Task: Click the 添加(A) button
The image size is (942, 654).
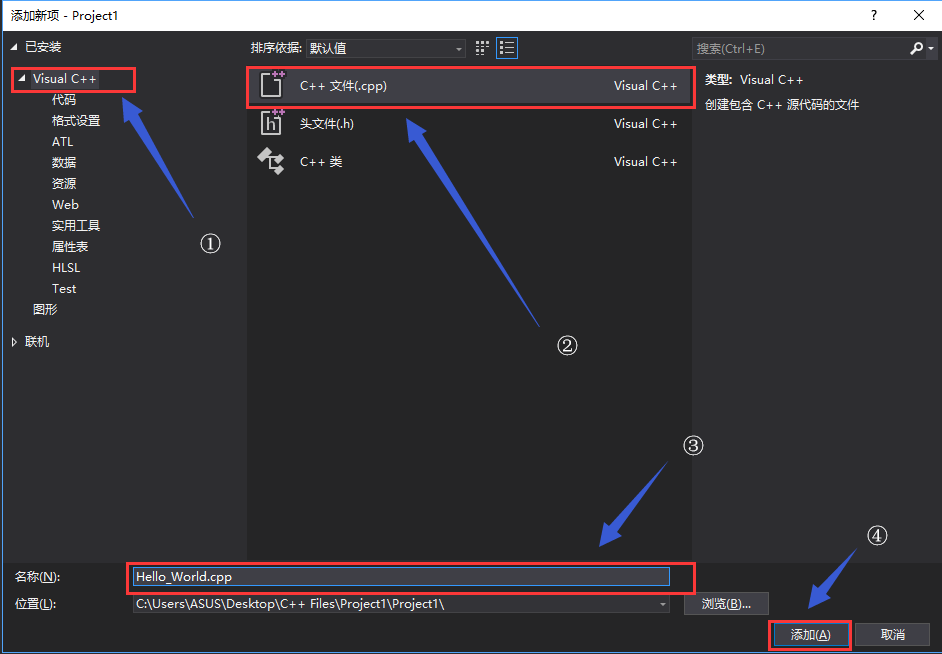Action: pos(811,635)
